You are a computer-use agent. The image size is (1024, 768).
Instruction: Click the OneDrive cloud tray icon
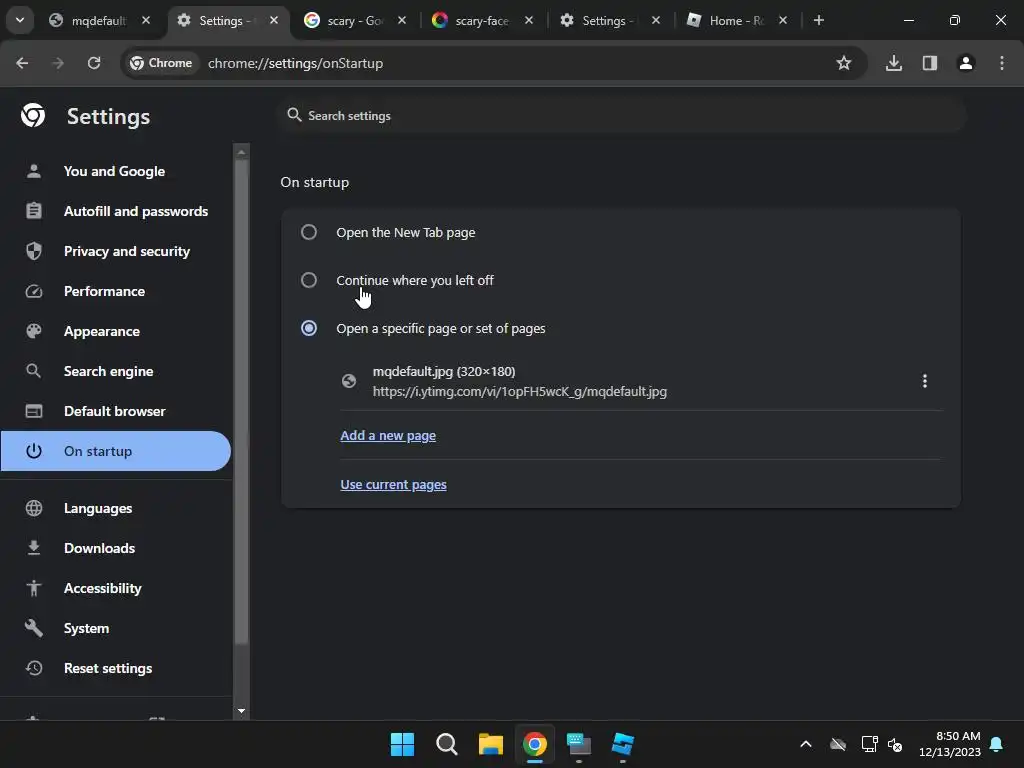(x=838, y=744)
